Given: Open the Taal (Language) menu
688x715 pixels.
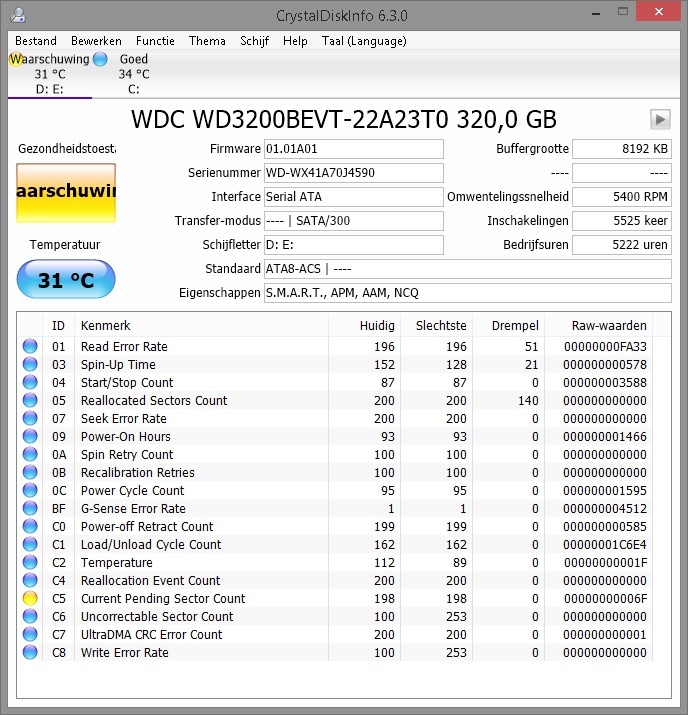Looking at the screenshot, I should coord(364,41).
